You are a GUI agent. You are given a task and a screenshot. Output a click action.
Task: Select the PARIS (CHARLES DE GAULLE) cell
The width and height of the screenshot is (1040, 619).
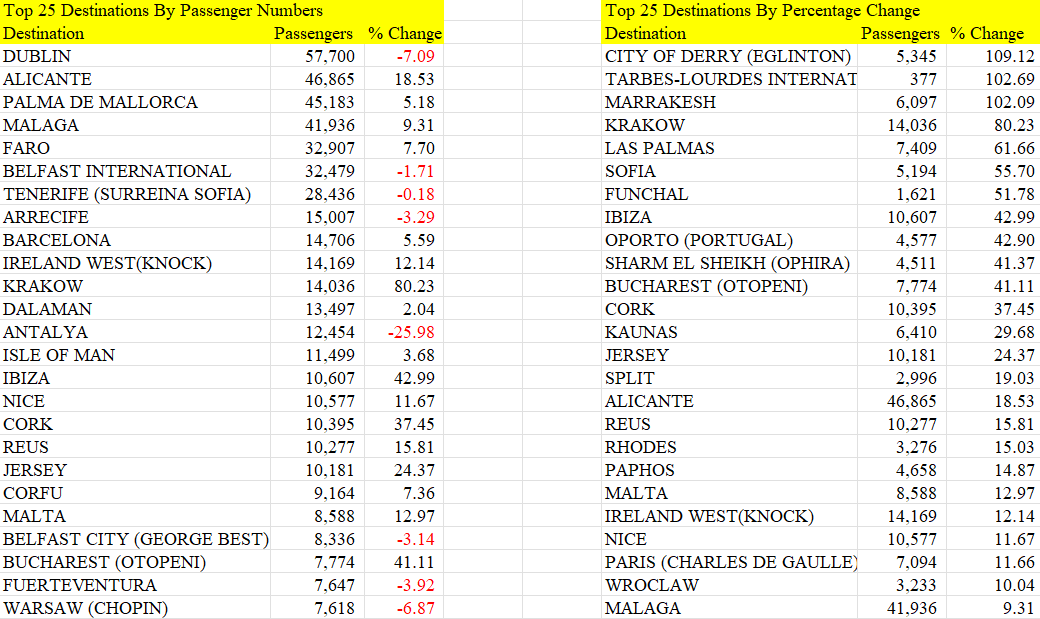(730, 562)
